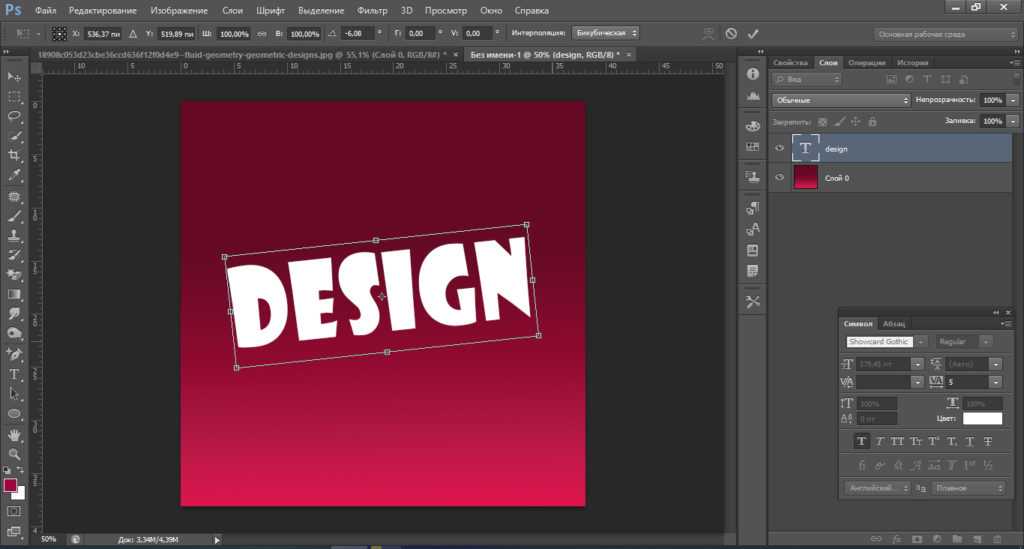Click the design layer thumbnail
Image resolution: width=1024 pixels, height=549 pixels.
pyautogui.click(x=806, y=148)
